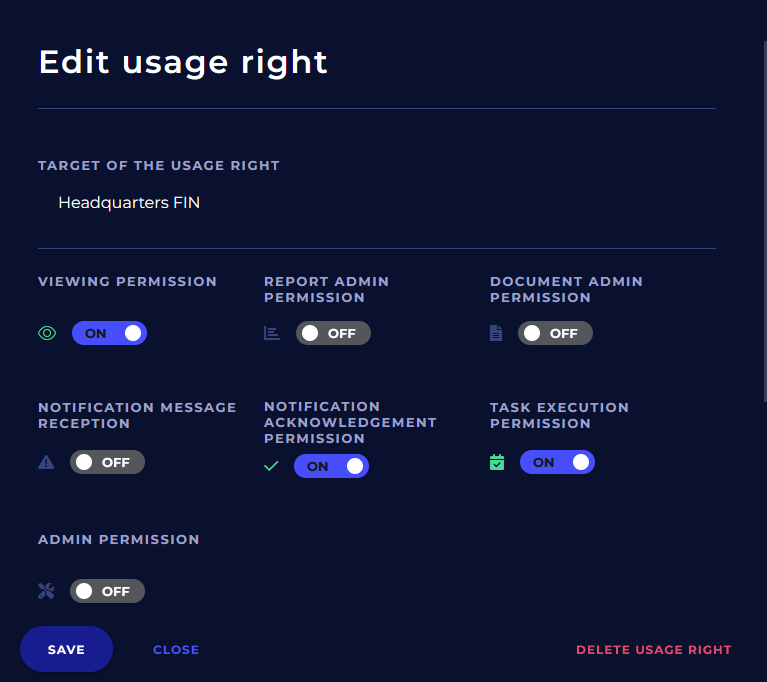
Task: Click the warning triangle icon for Notification Reception
Action: tap(46, 462)
